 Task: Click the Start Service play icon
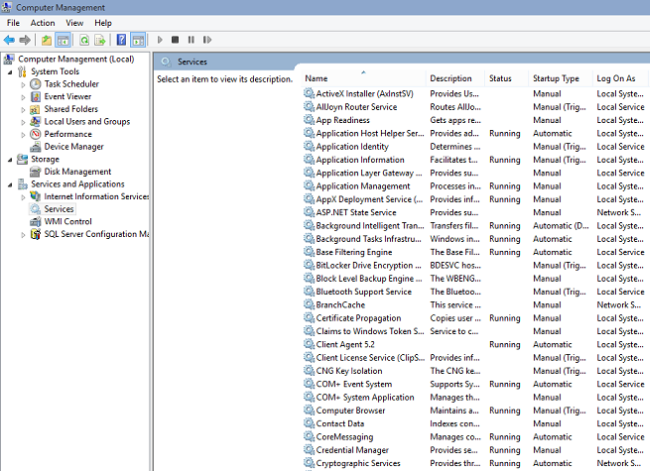(x=160, y=40)
